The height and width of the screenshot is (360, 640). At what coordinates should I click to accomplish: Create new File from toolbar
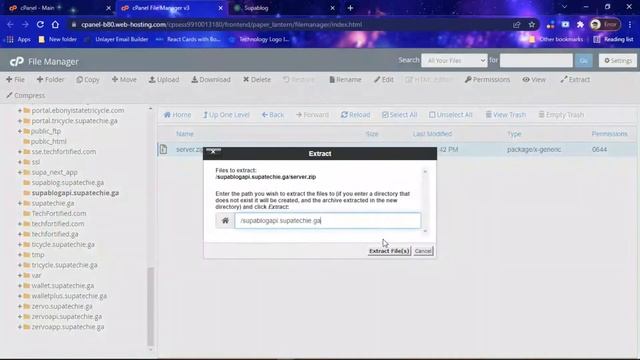[x=16, y=80]
